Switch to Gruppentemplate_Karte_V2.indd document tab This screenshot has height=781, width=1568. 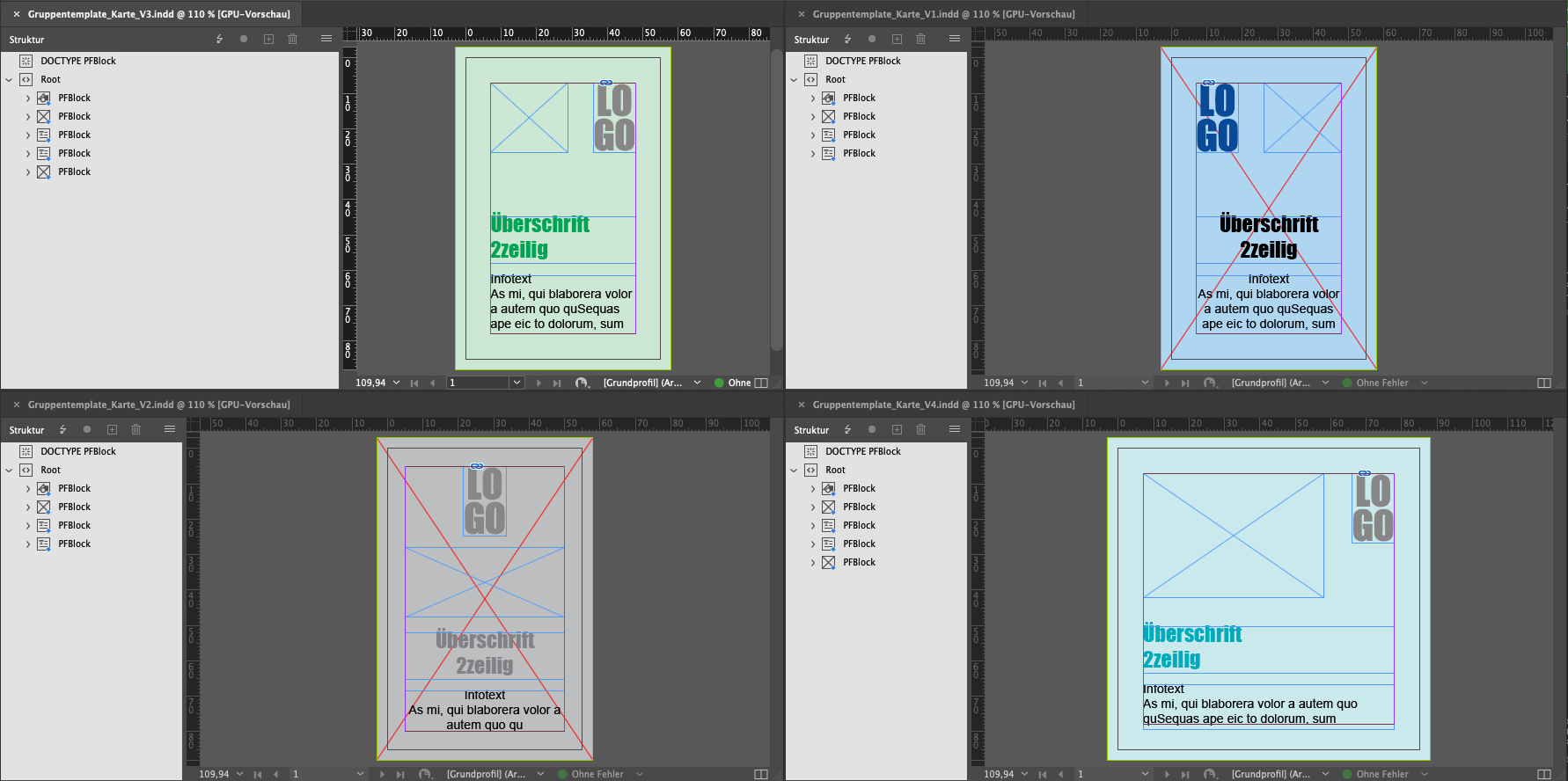click(158, 405)
